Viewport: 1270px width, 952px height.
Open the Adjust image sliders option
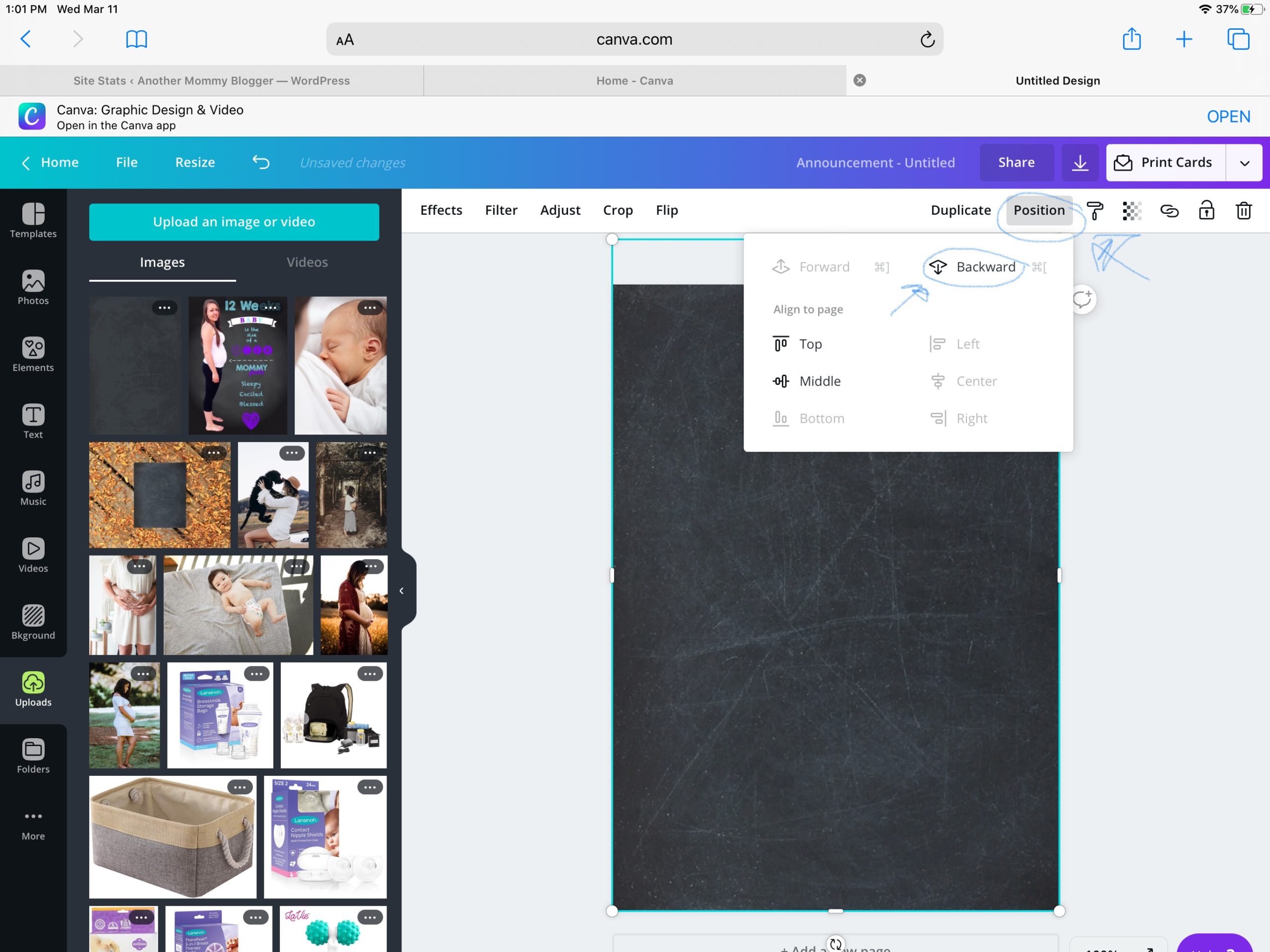click(x=560, y=210)
